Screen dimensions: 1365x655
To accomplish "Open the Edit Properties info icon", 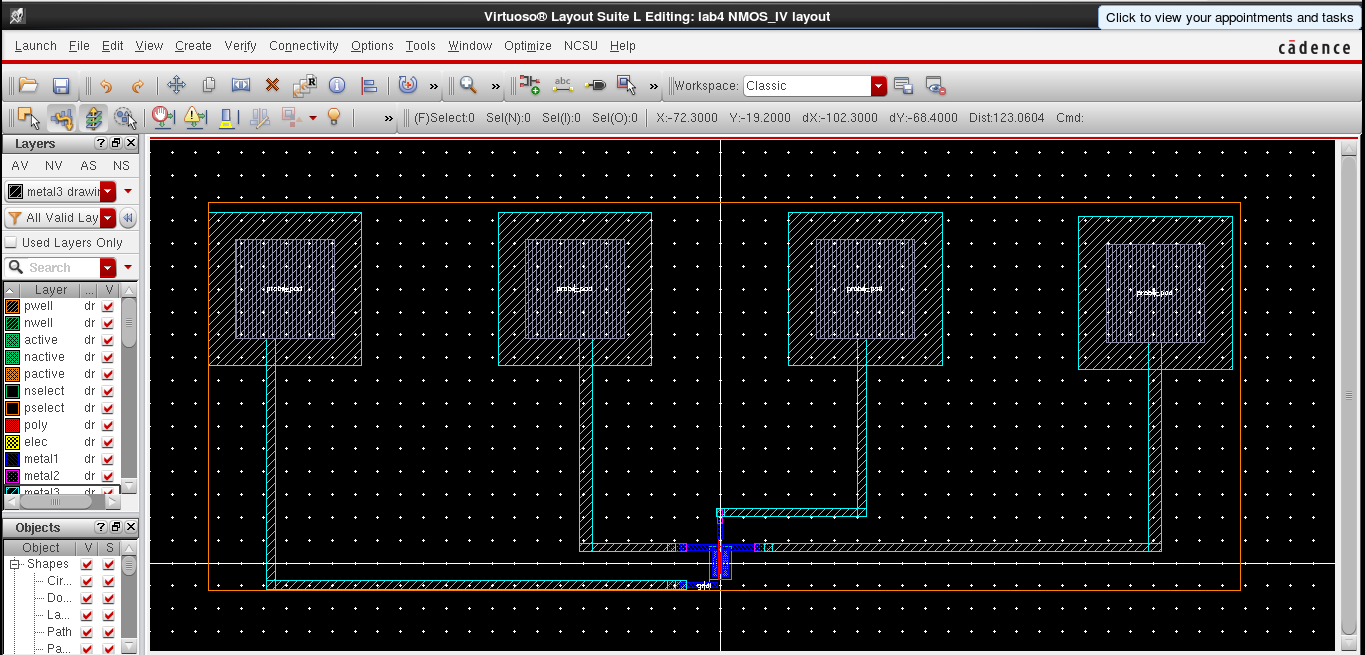I will click(337, 86).
